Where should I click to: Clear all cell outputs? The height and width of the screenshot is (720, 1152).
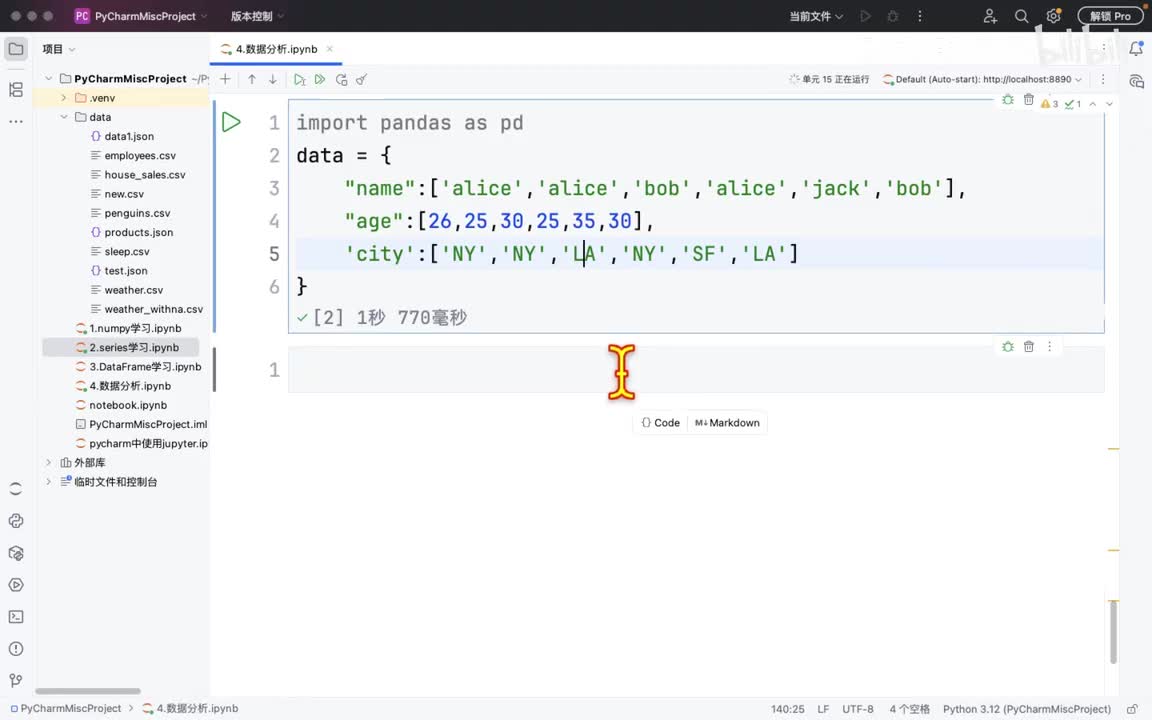tap(361, 79)
